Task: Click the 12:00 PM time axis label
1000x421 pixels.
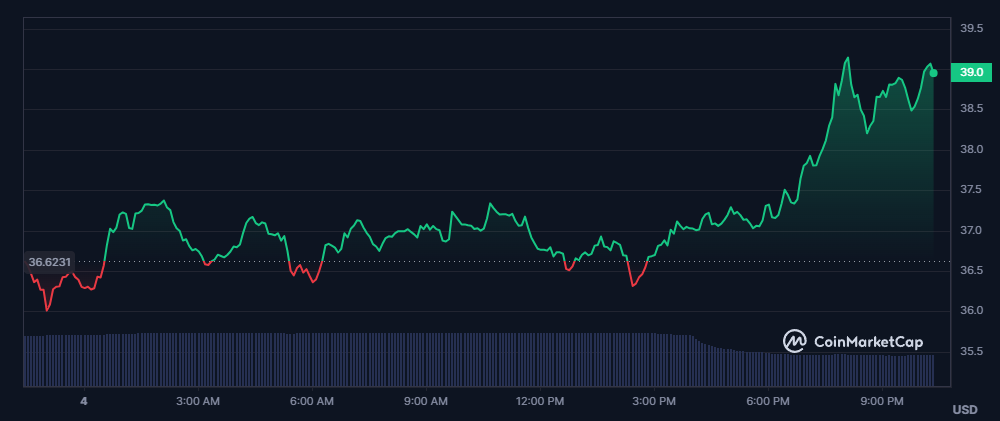Action: click(540, 401)
